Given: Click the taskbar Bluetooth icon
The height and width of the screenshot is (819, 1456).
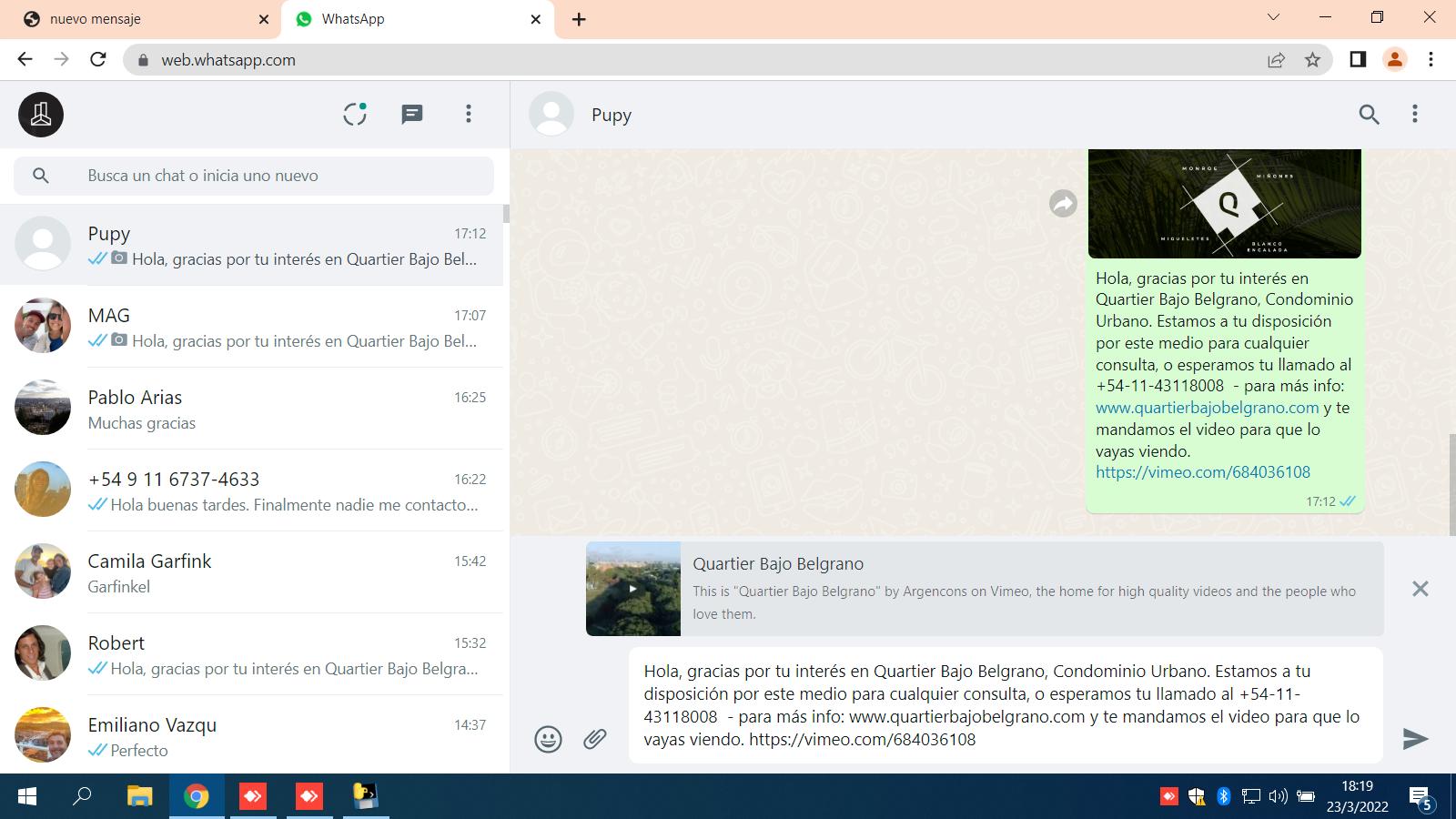Looking at the screenshot, I should tap(1224, 797).
